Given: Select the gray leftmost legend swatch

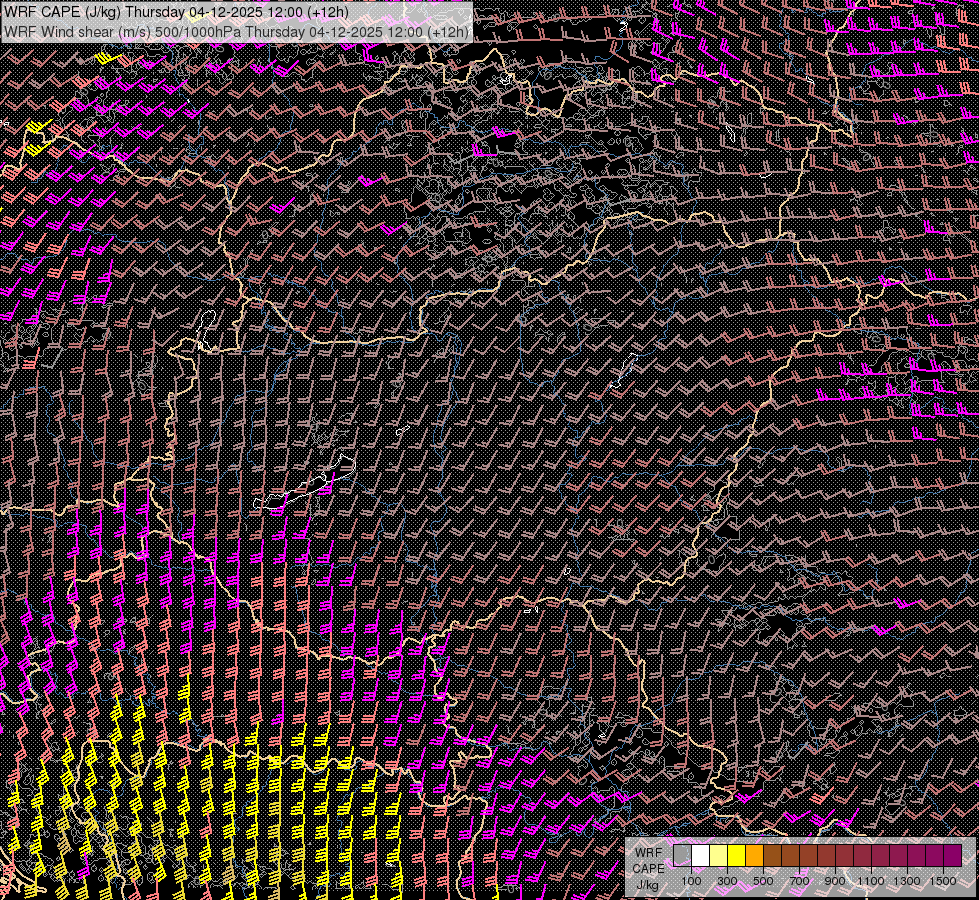Looking at the screenshot, I should coord(682,855).
